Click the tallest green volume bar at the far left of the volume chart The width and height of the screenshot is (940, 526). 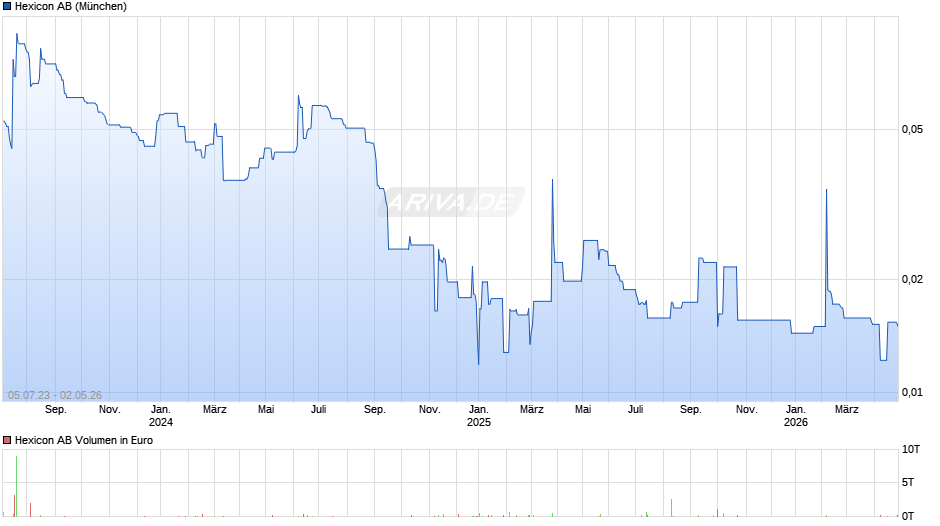(x=16, y=486)
